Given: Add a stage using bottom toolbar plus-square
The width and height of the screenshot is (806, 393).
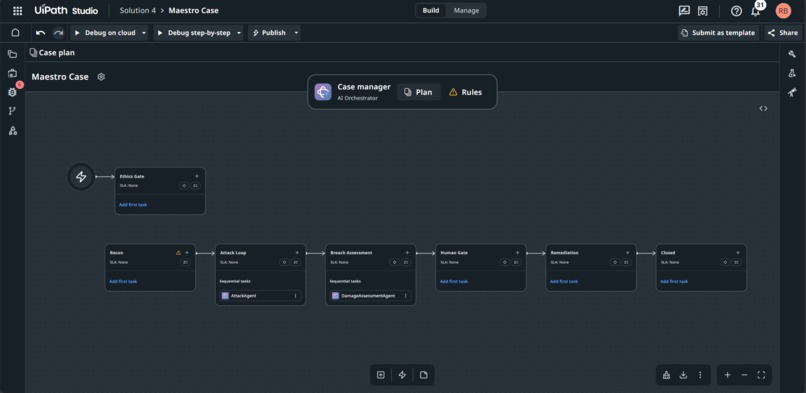Looking at the screenshot, I should tap(380, 375).
